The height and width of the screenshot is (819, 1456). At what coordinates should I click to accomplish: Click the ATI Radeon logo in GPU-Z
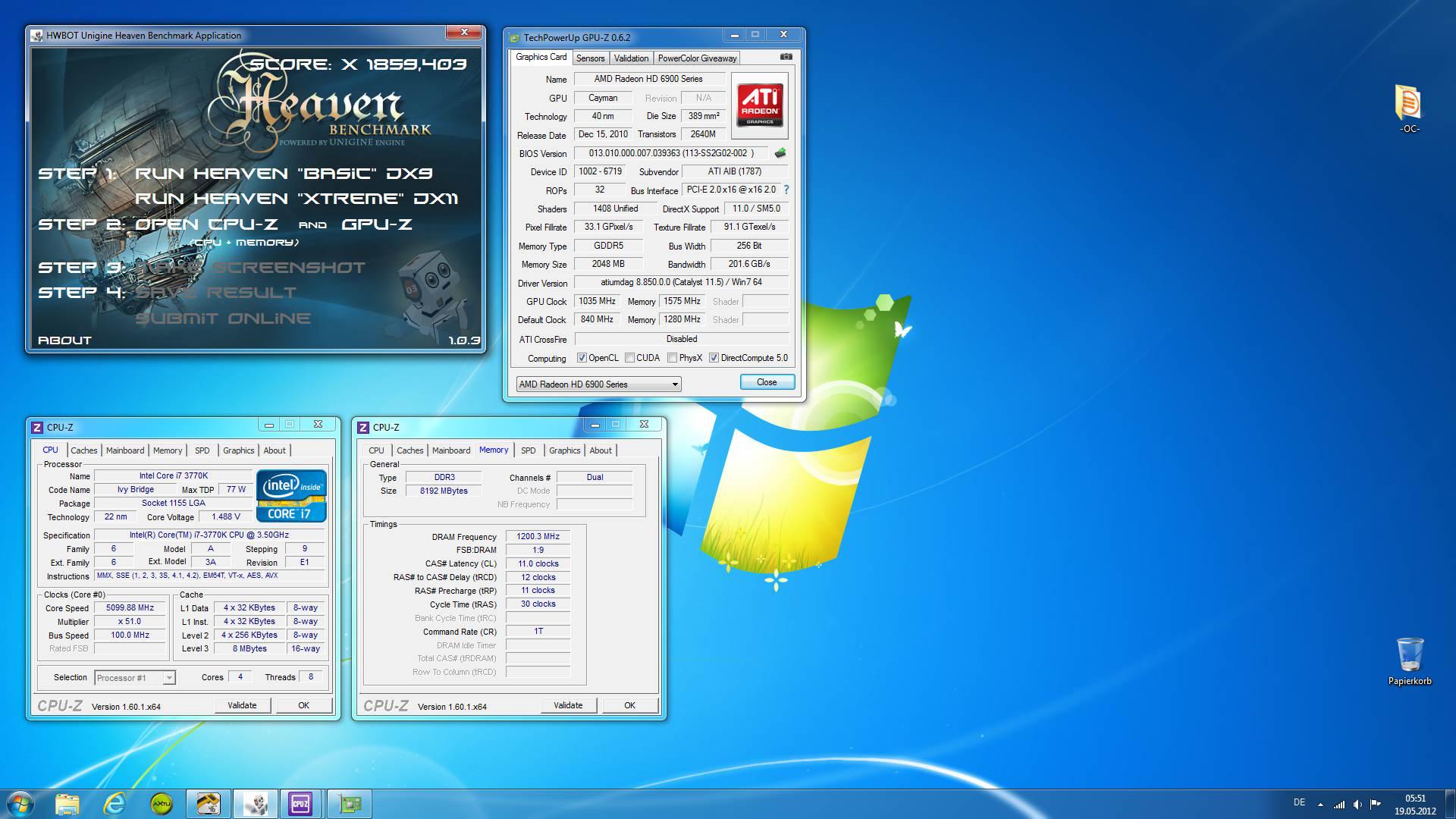click(x=760, y=105)
